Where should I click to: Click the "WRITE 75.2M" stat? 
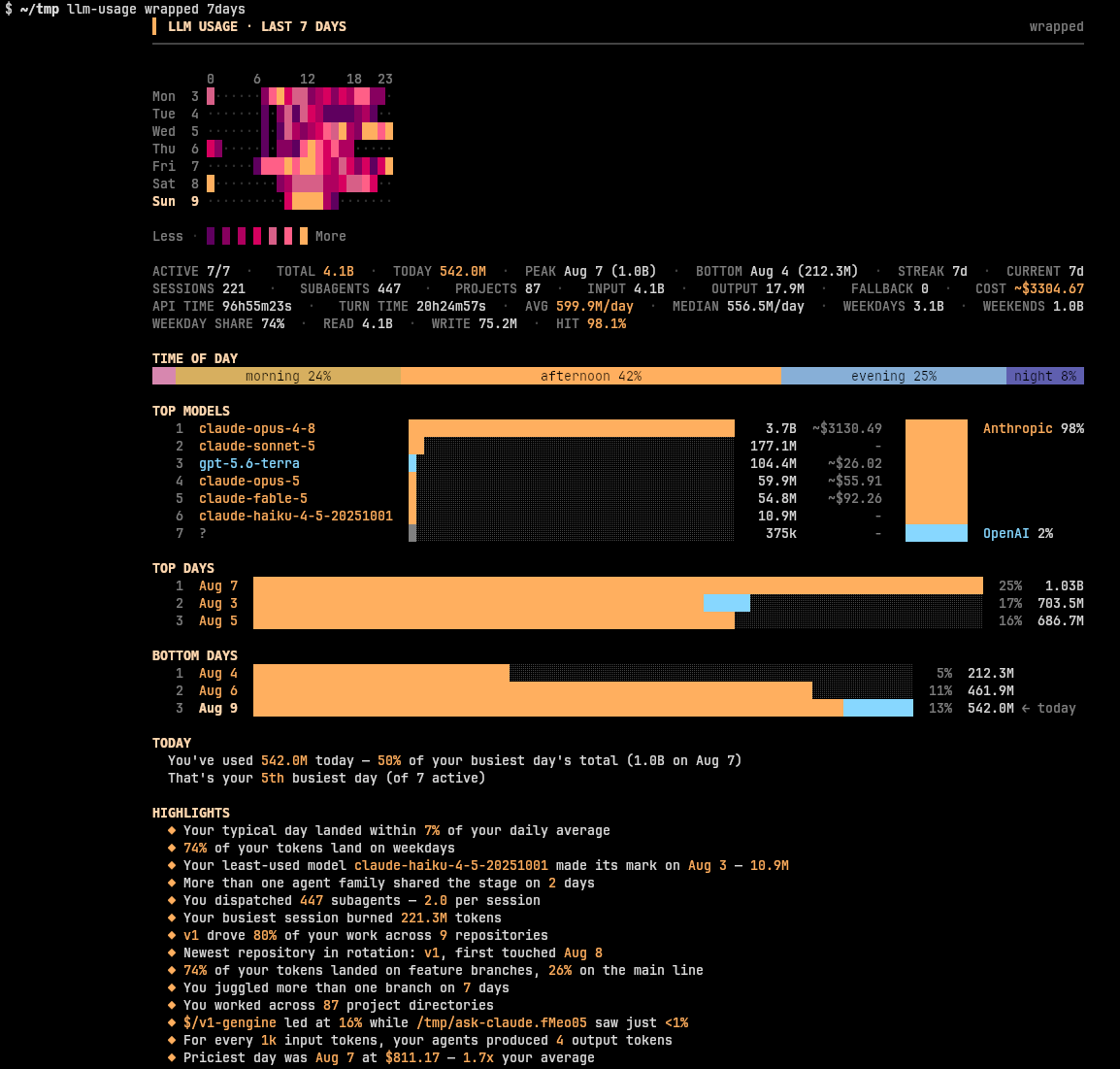point(475,323)
